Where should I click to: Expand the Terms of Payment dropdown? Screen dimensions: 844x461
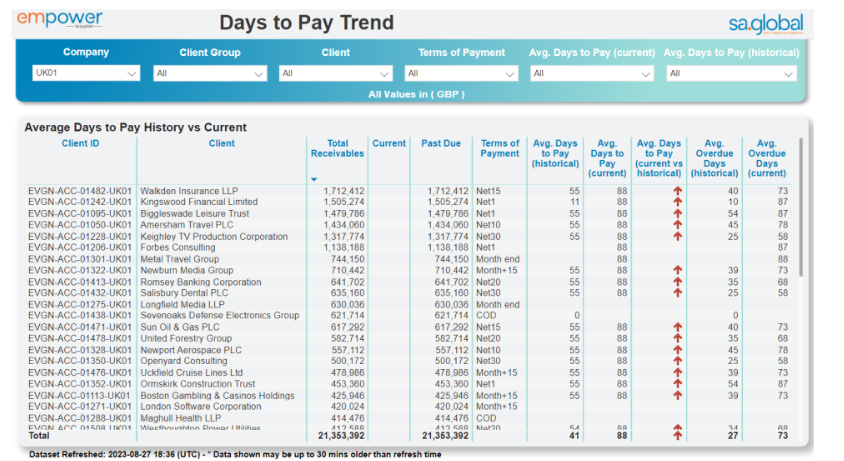(461, 73)
